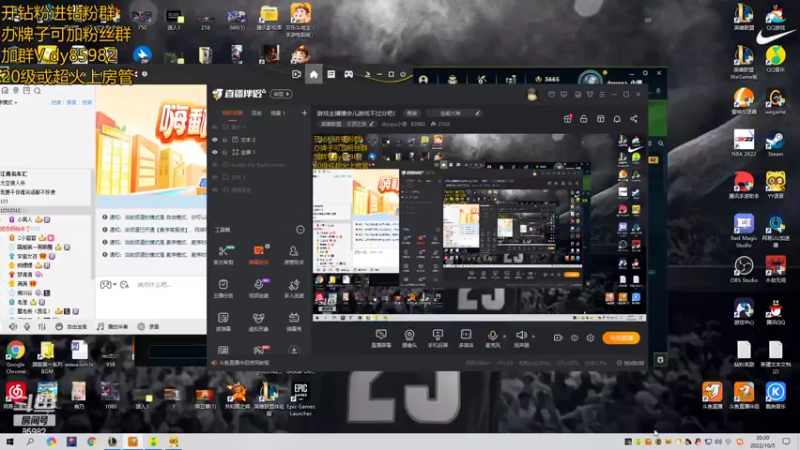This screenshot has height=450, width=800.
Task: Open the mode pill next to 直播伴侣 logo
Action: pos(282,94)
